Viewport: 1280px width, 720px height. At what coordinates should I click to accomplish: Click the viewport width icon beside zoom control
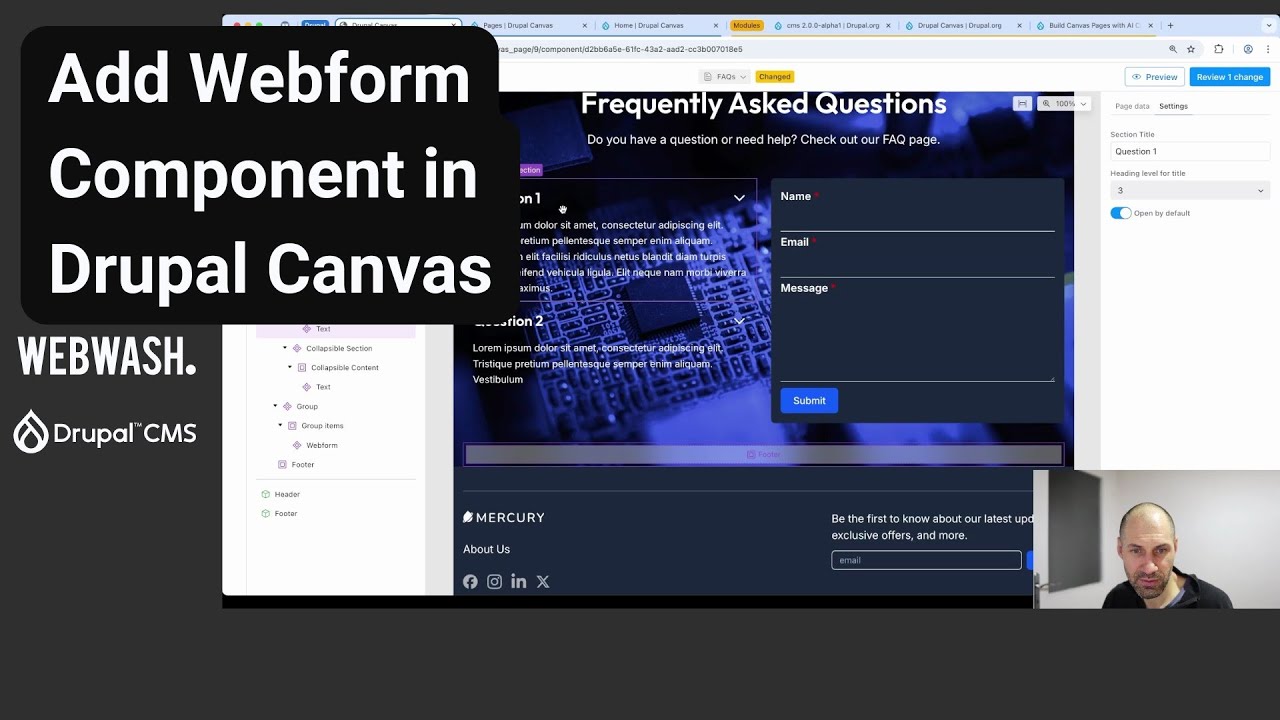pyautogui.click(x=1021, y=103)
